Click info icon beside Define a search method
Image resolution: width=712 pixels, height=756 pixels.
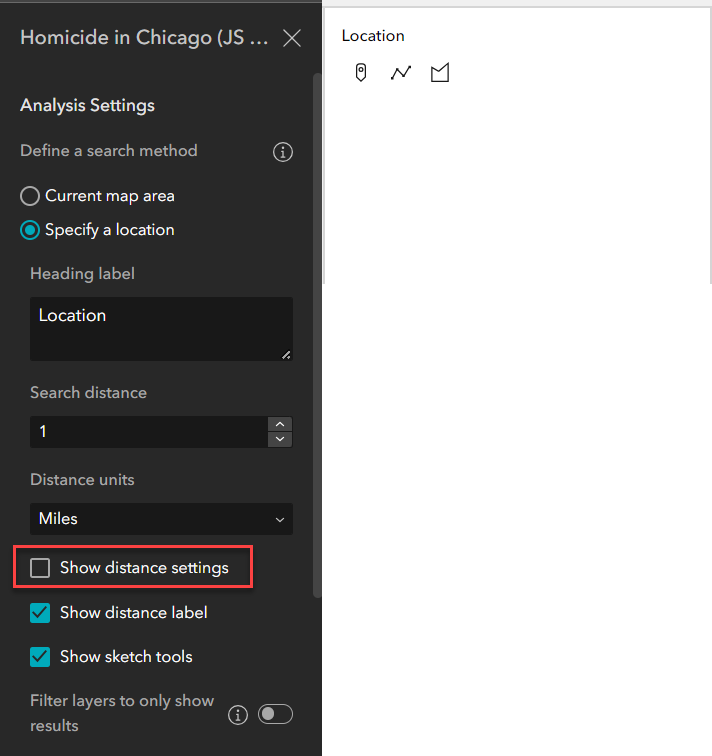(283, 152)
